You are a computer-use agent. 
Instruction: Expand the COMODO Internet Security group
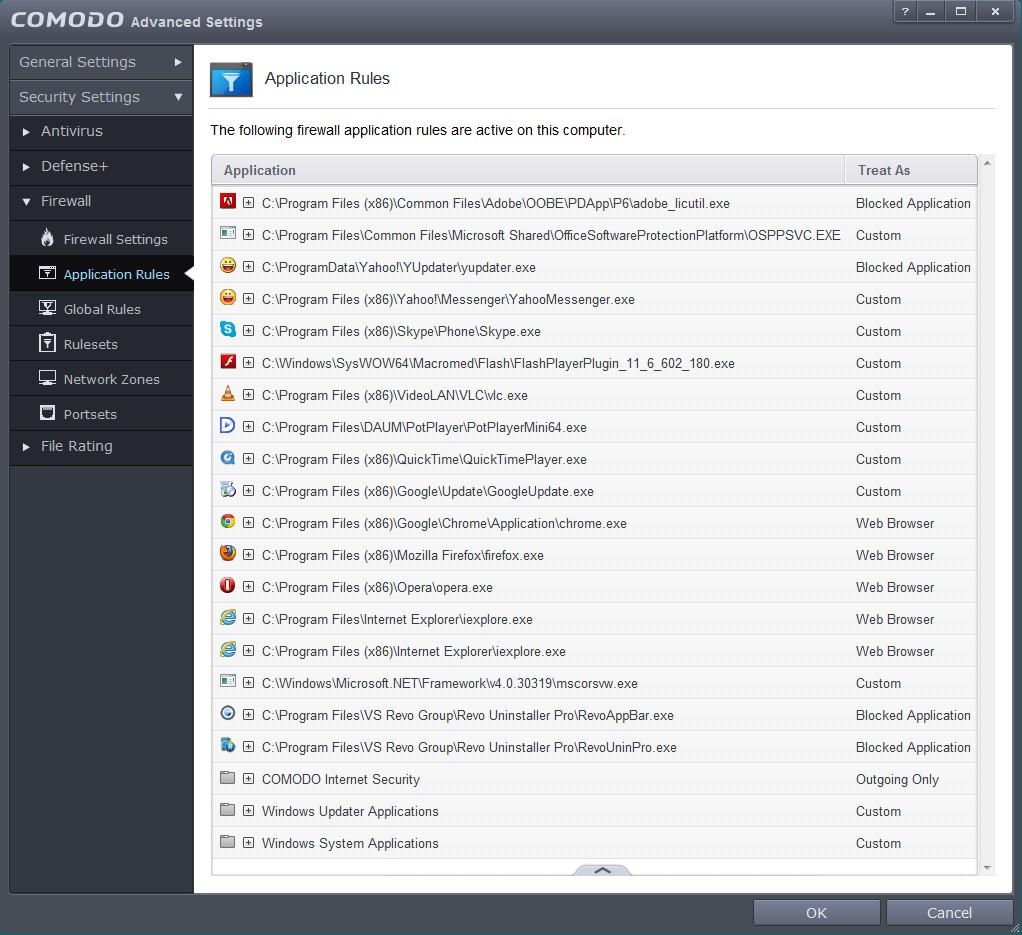coord(248,779)
